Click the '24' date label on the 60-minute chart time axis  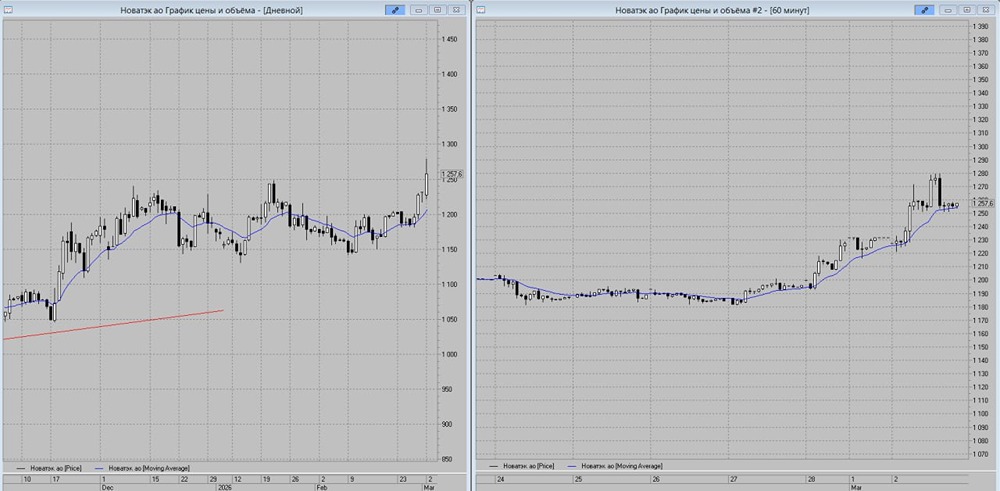pos(500,478)
